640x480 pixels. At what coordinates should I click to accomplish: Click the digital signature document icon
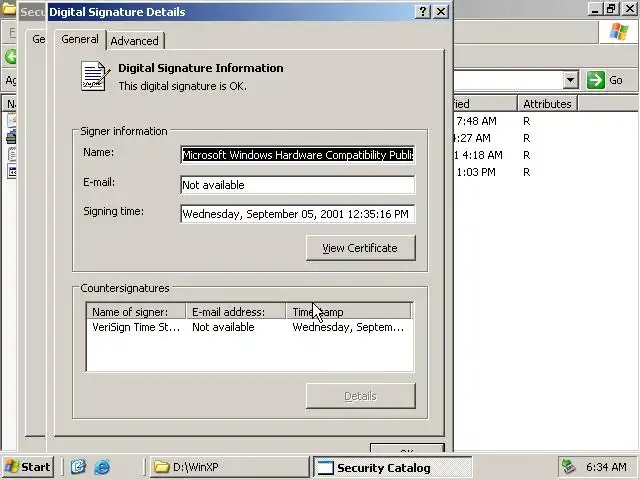point(96,76)
